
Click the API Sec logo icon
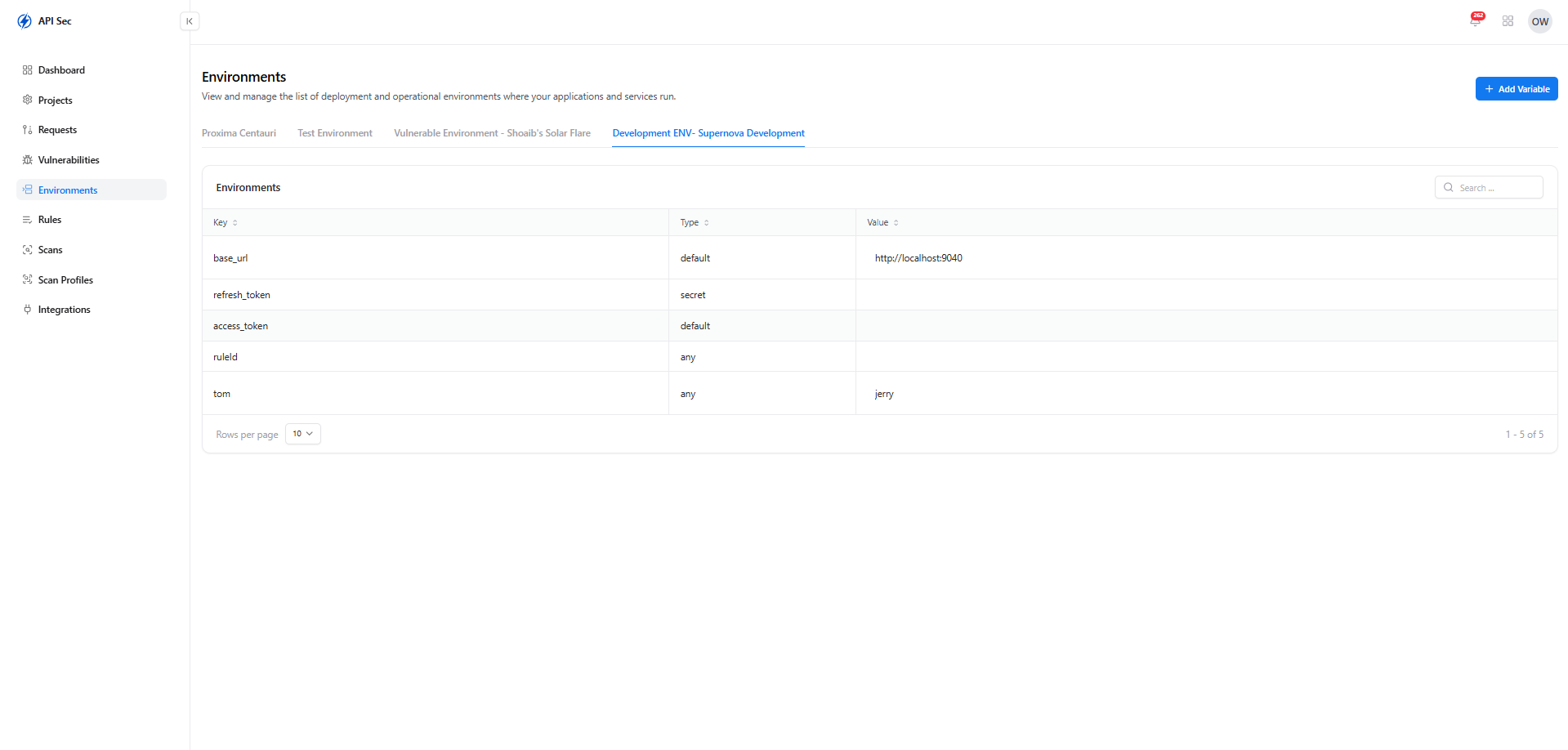pos(25,21)
